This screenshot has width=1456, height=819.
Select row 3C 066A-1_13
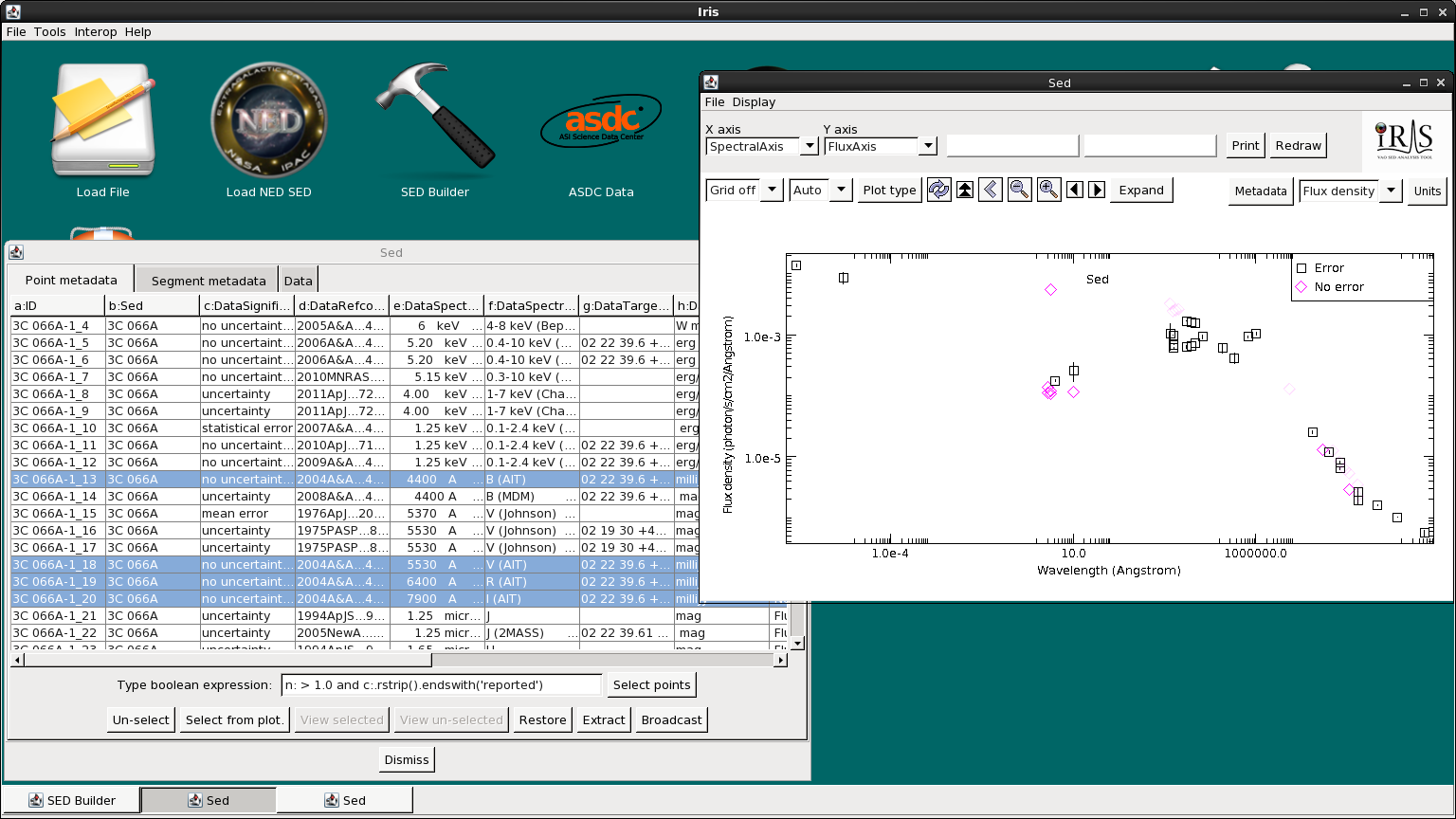[401, 479]
